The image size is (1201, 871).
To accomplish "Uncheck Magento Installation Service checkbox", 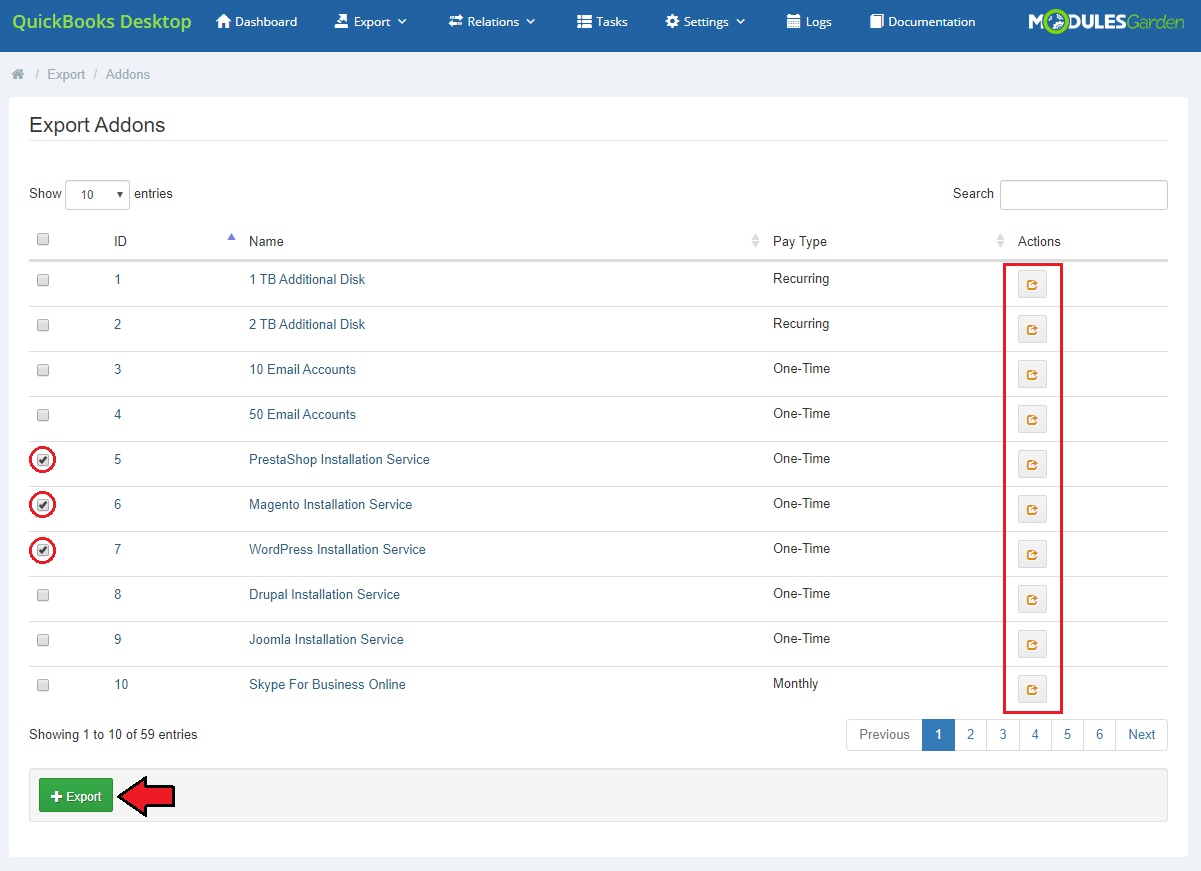I will point(43,506).
